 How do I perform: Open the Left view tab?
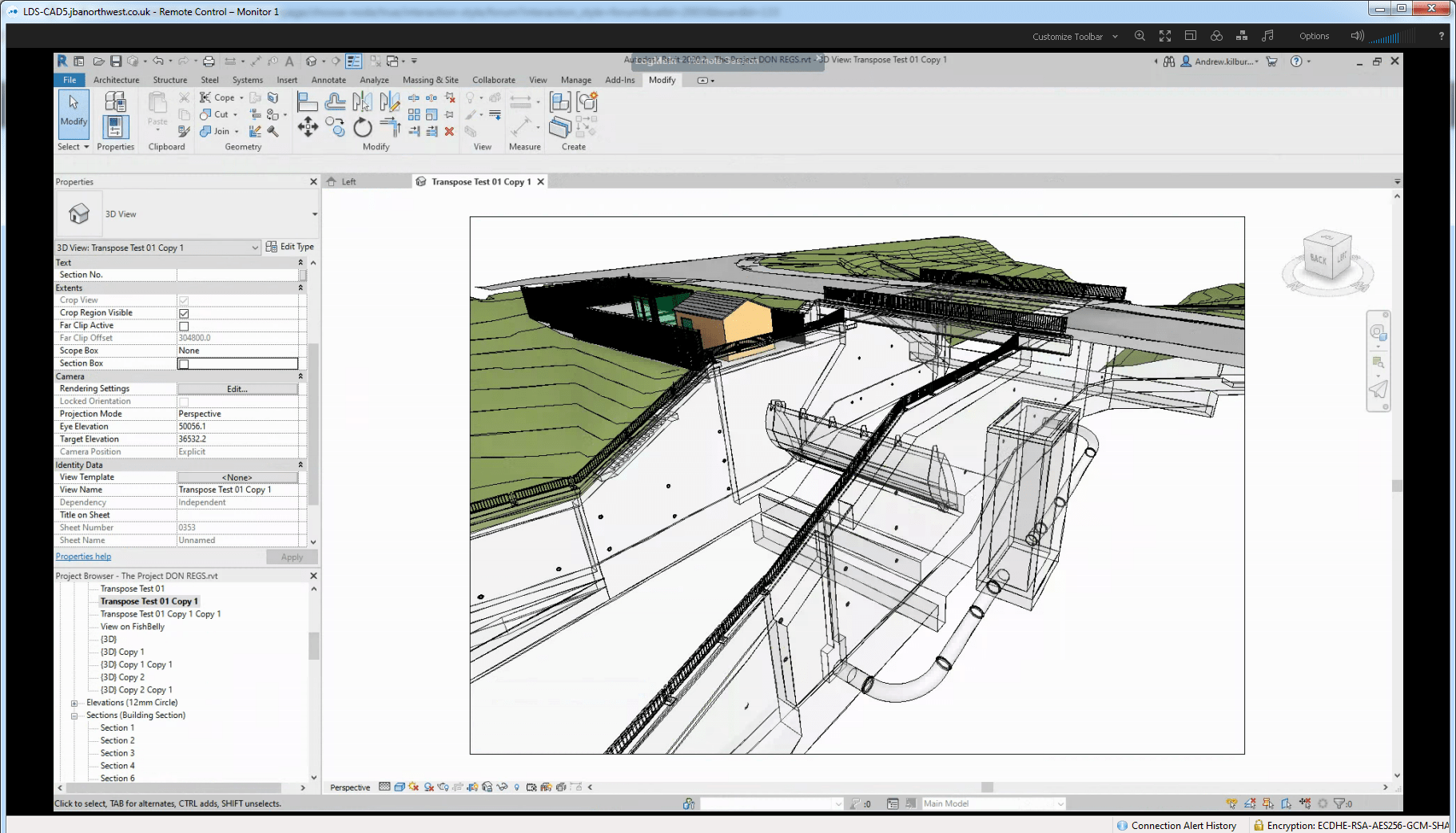pos(348,181)
